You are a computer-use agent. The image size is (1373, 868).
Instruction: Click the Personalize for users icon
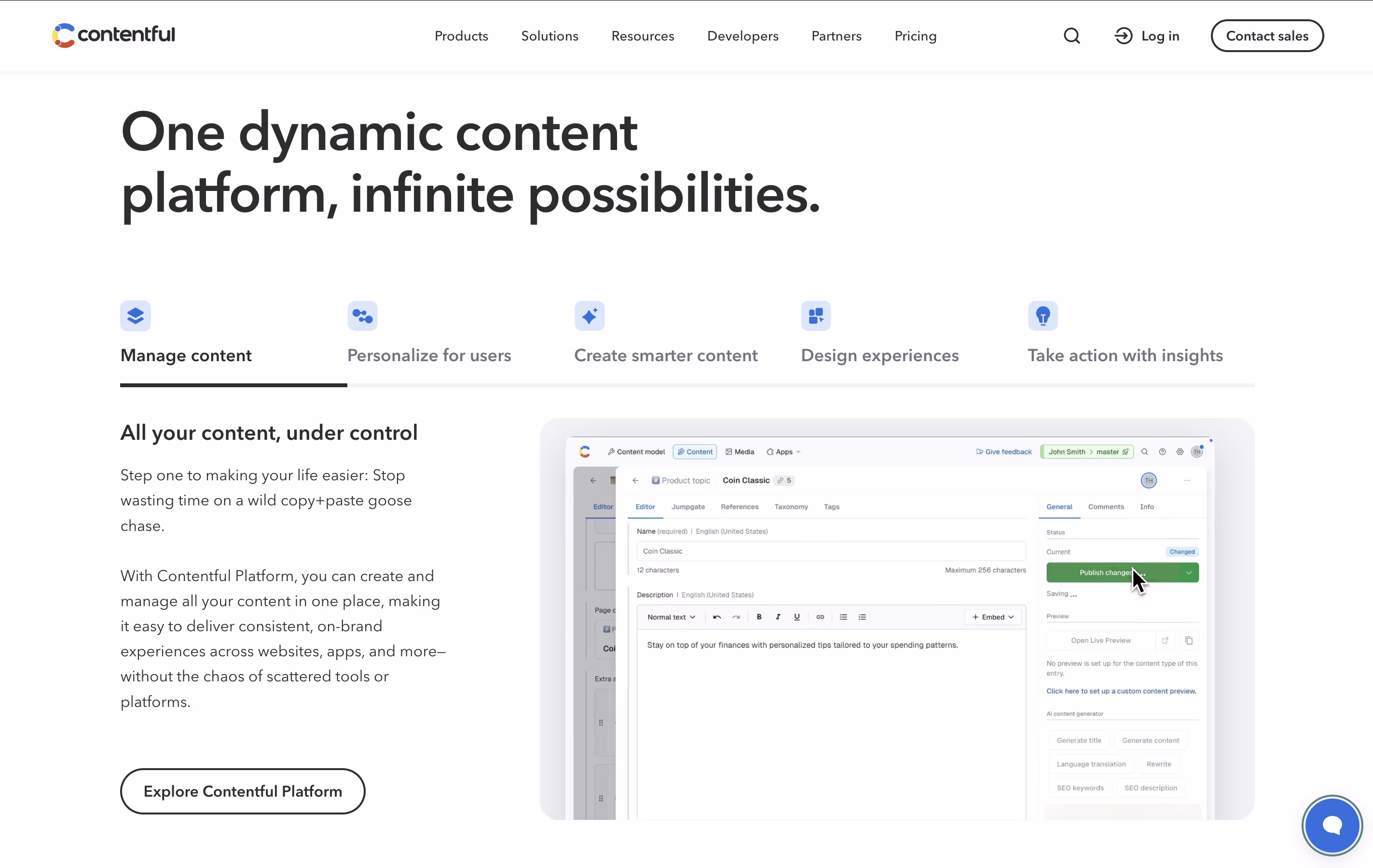363,316
